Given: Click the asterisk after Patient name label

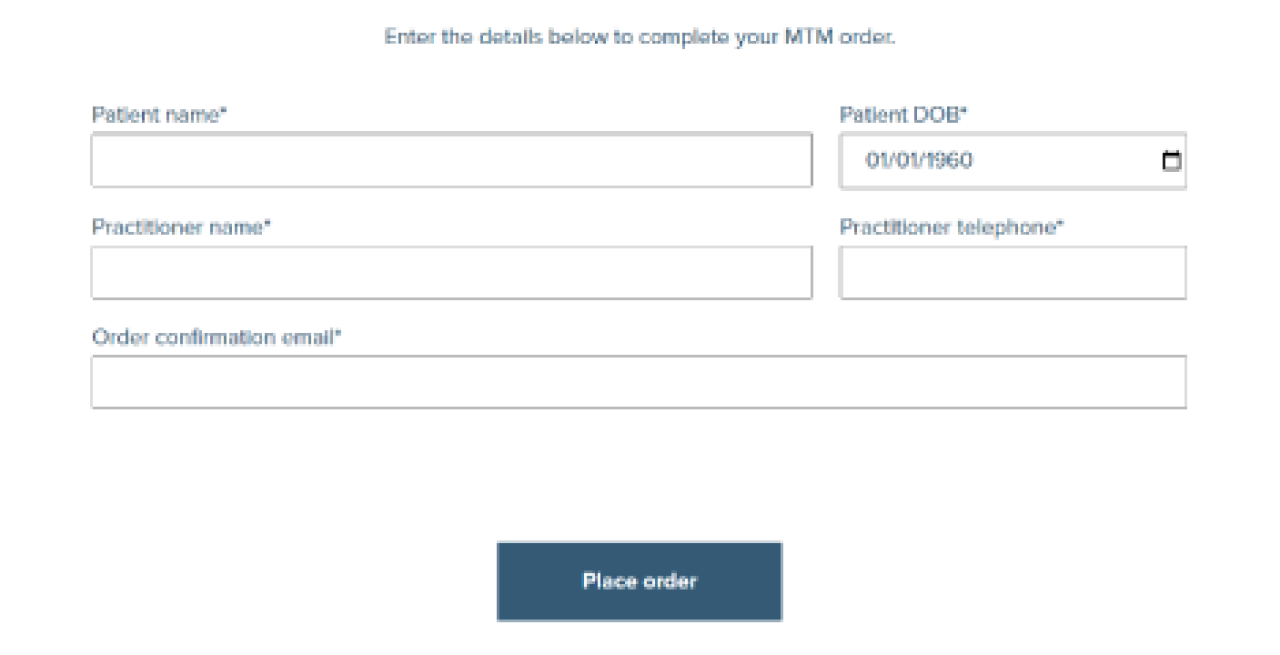Looking at the screenshot, I should coord(224,113).
